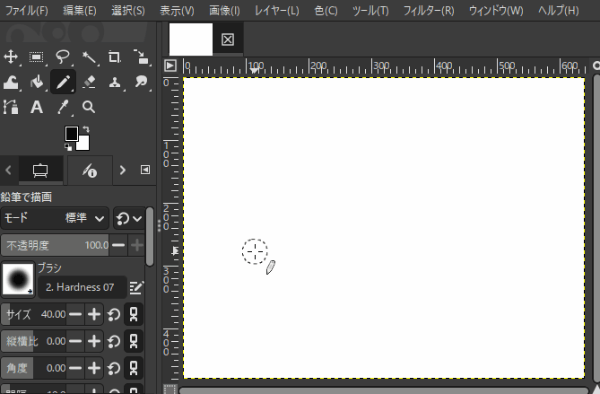Decrease the Angle value
This screenshot has height=394, width=600.
[75, 368]
